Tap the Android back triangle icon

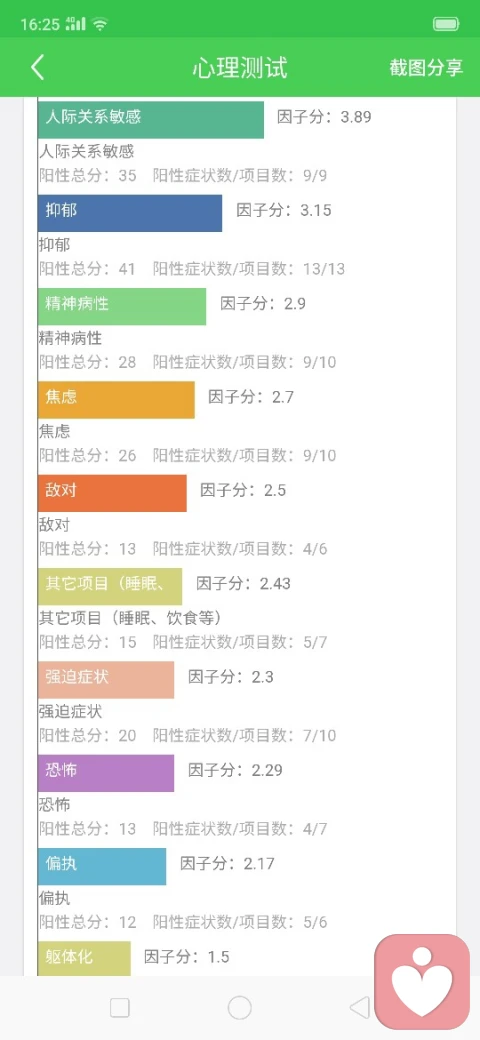coord(359,1008)
